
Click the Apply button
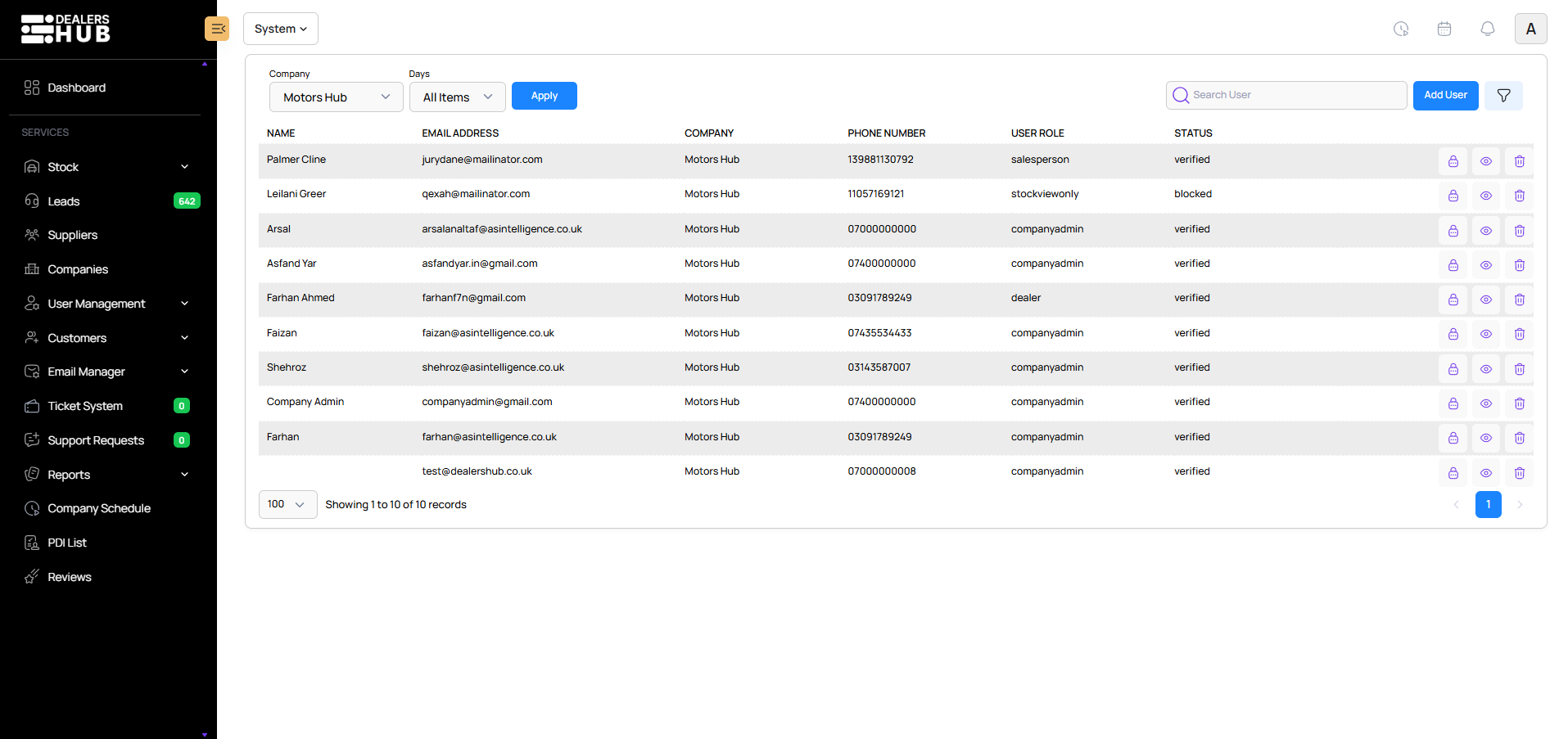[x=544, y=96]
